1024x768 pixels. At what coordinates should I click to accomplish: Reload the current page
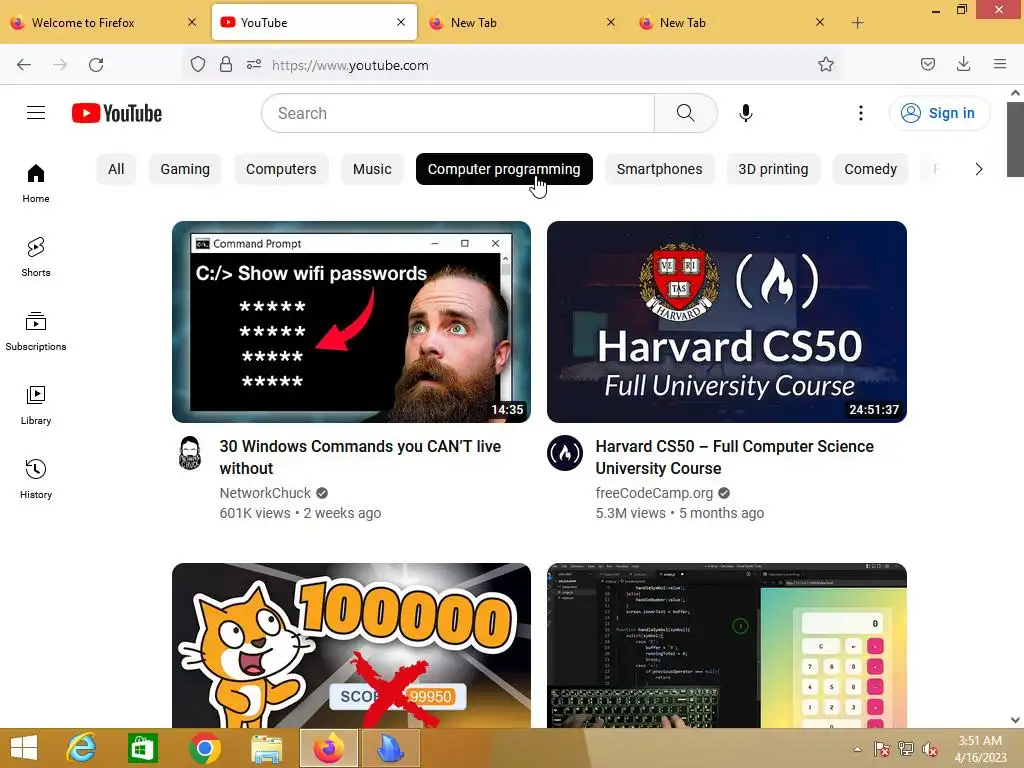[x=96, y=65]
